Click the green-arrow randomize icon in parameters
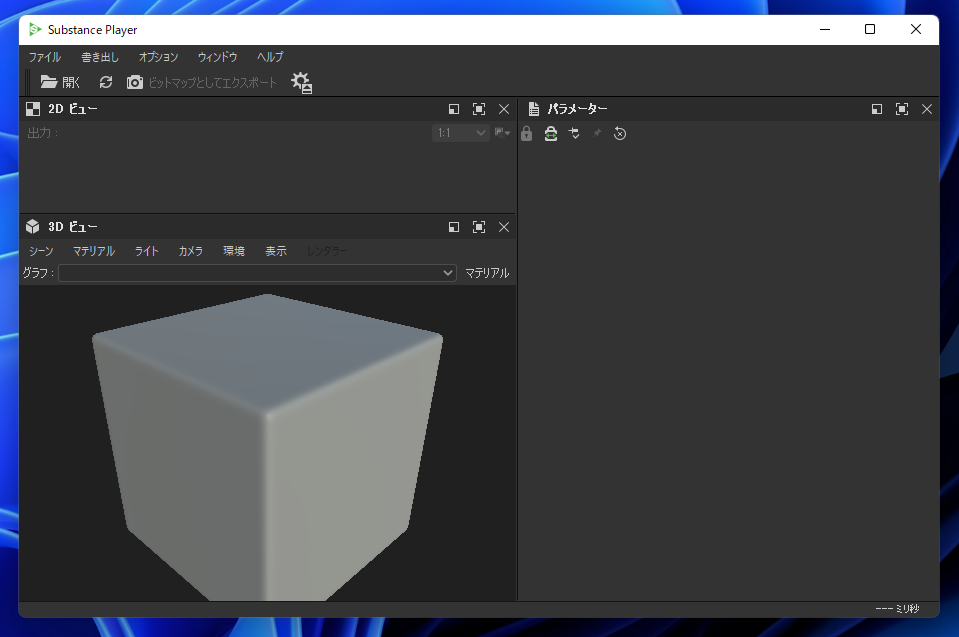The height and width of the screenshot is (637, 959). point(551,133)
